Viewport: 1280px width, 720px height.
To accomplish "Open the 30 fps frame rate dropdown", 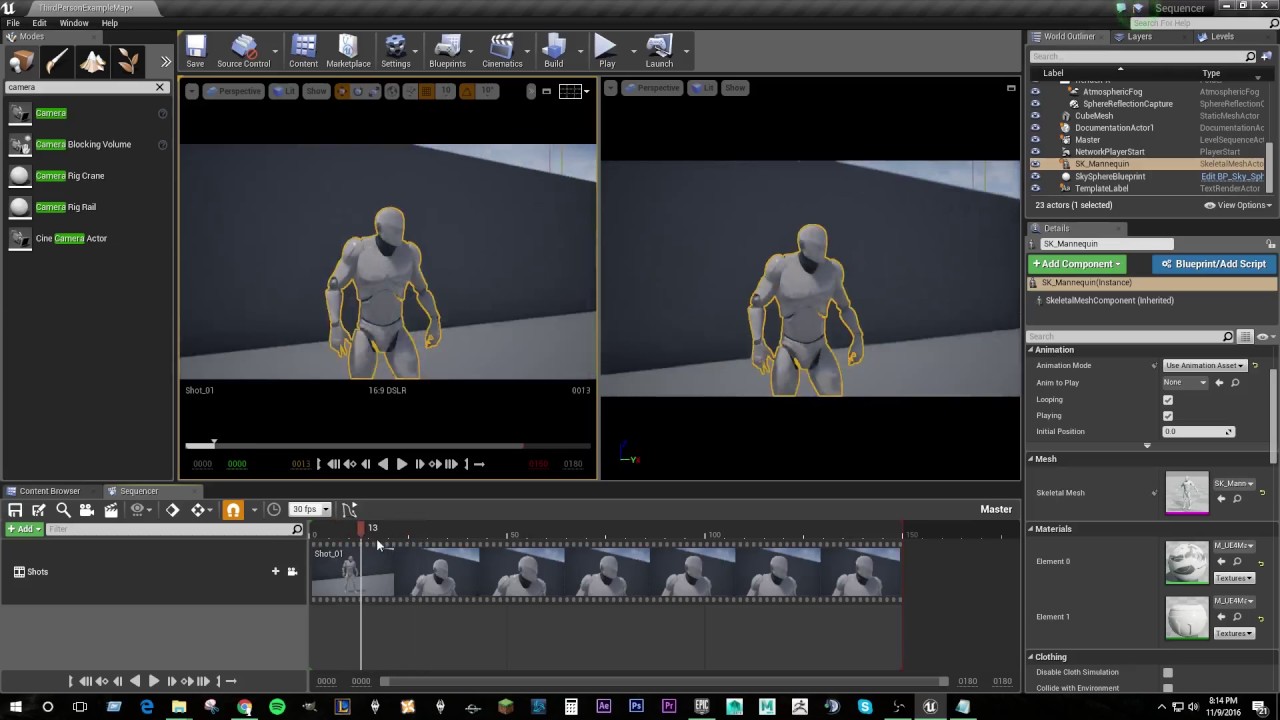I will [x=310, y=510].
